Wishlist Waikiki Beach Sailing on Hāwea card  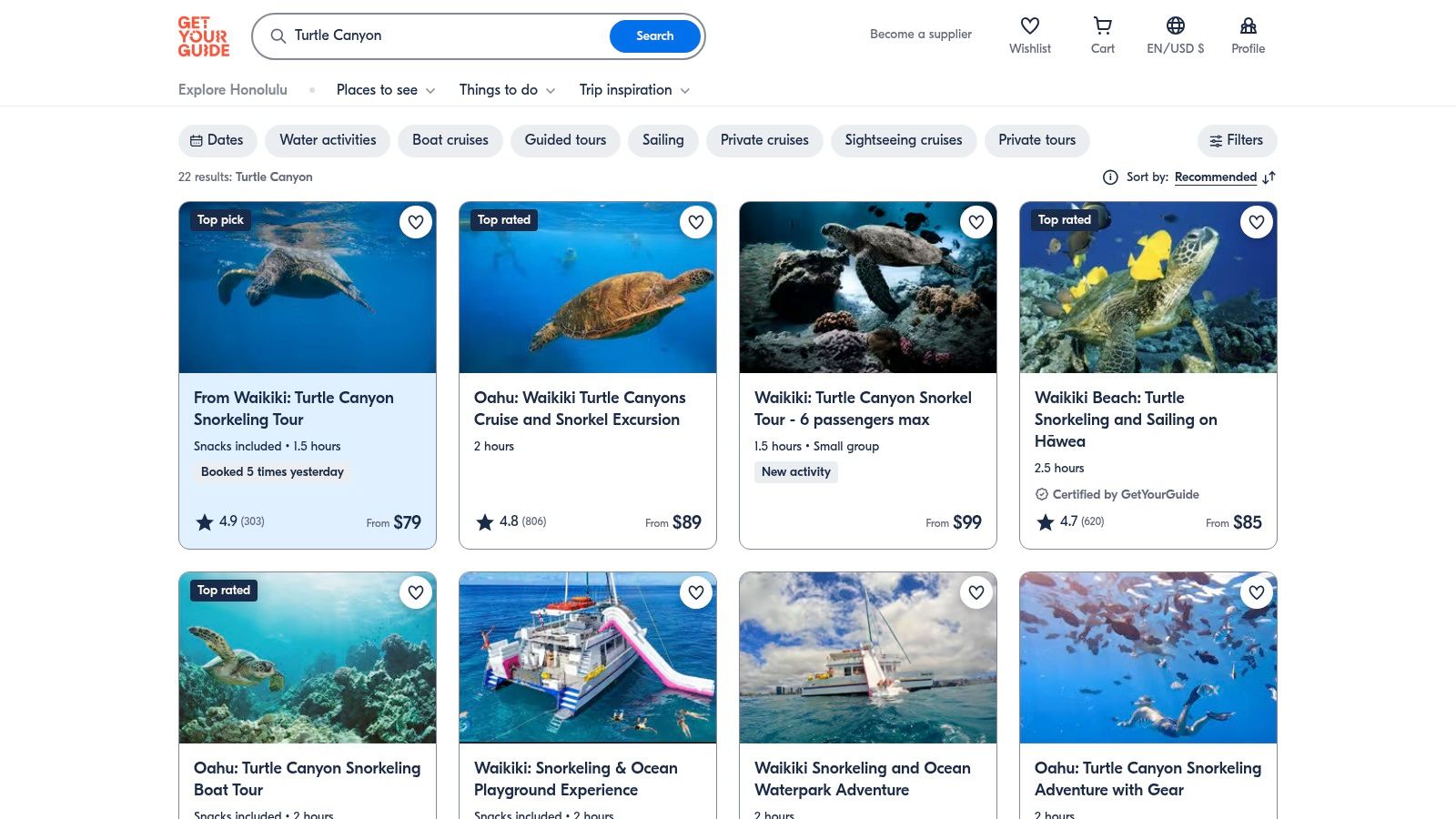tap(1257, 222)
